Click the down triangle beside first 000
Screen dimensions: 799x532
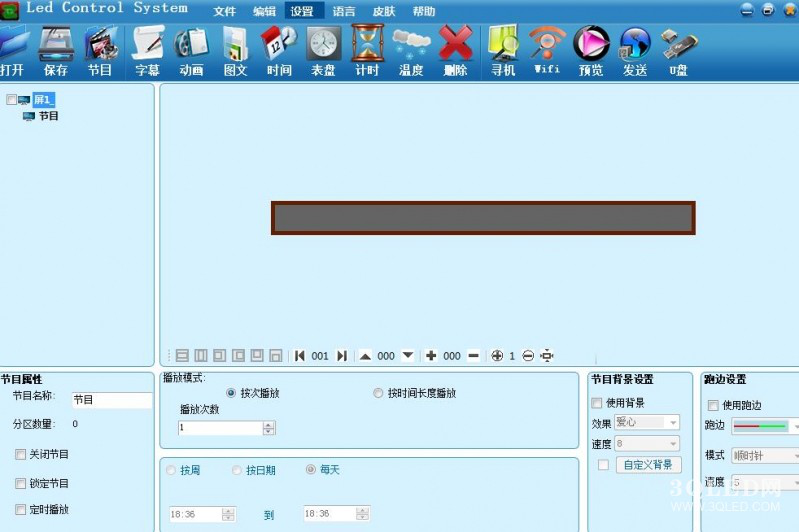coord(408,355)
